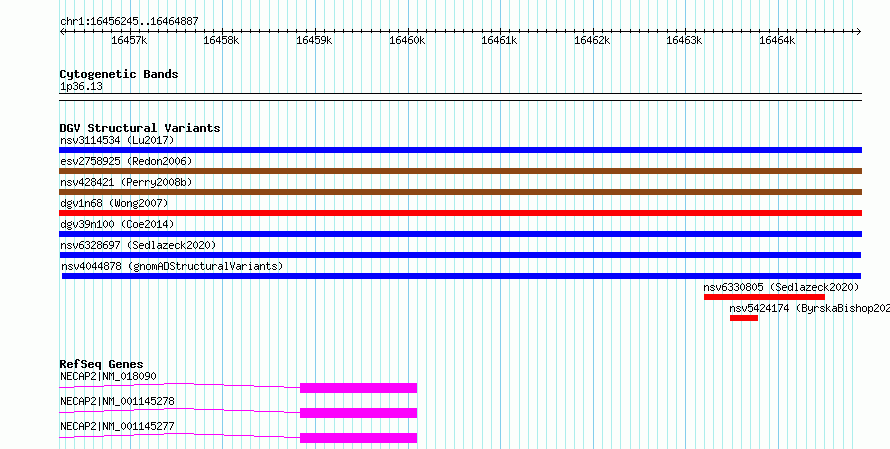
Task: Click the NM_001145278 intron line
Action: click(179, 410)
